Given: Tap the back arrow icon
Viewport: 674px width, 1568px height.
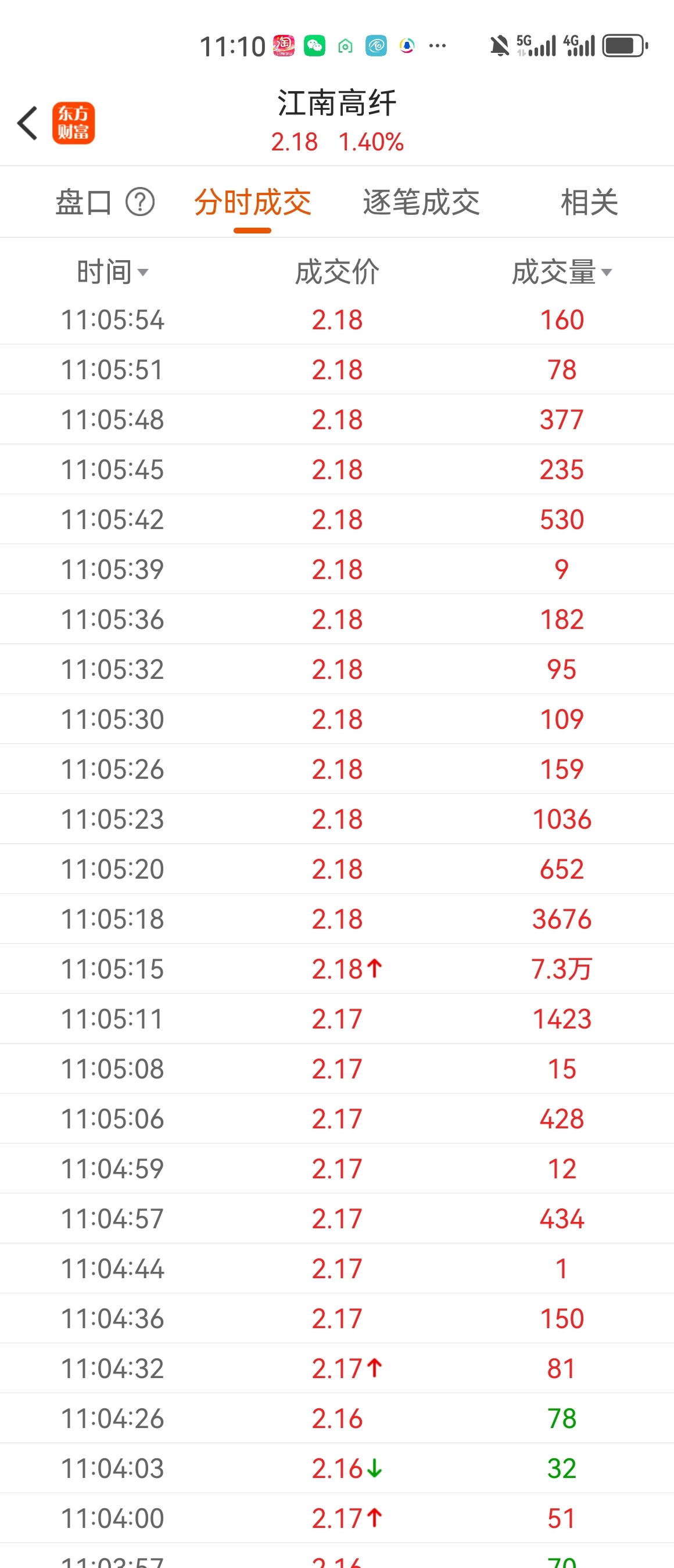Looking at the screenshot, I should click(28, 123).
